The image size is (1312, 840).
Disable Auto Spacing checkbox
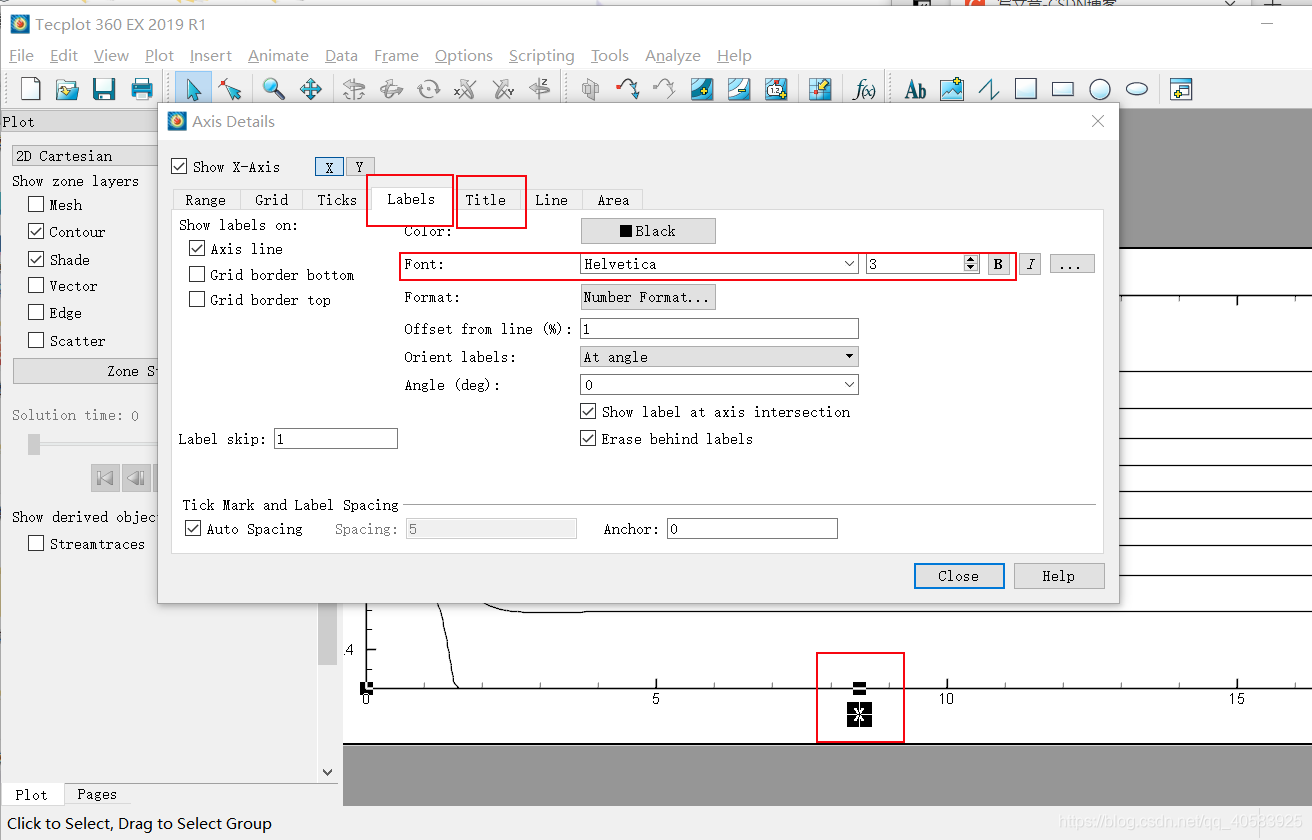coord(193,528)
